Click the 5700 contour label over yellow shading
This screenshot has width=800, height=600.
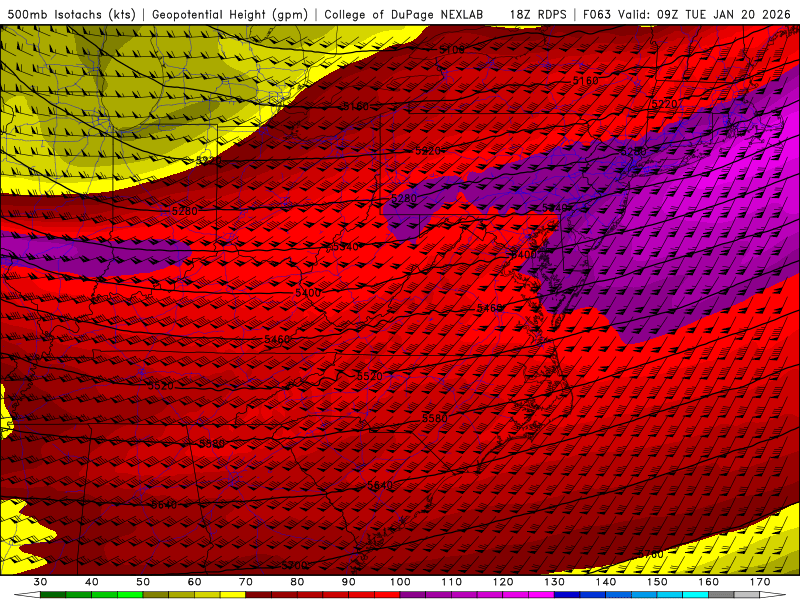point(651,554)
